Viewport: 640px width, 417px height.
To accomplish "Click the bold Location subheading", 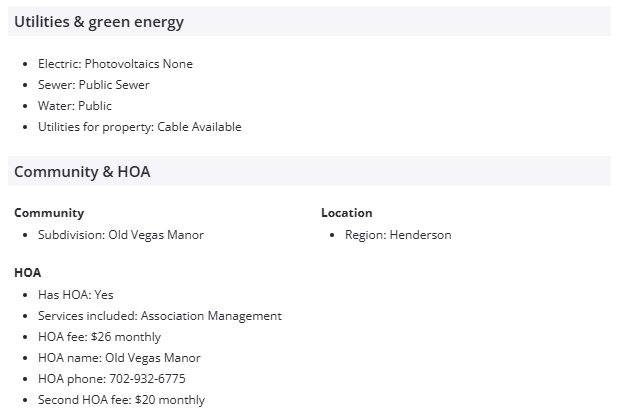I will click(346, 213).
